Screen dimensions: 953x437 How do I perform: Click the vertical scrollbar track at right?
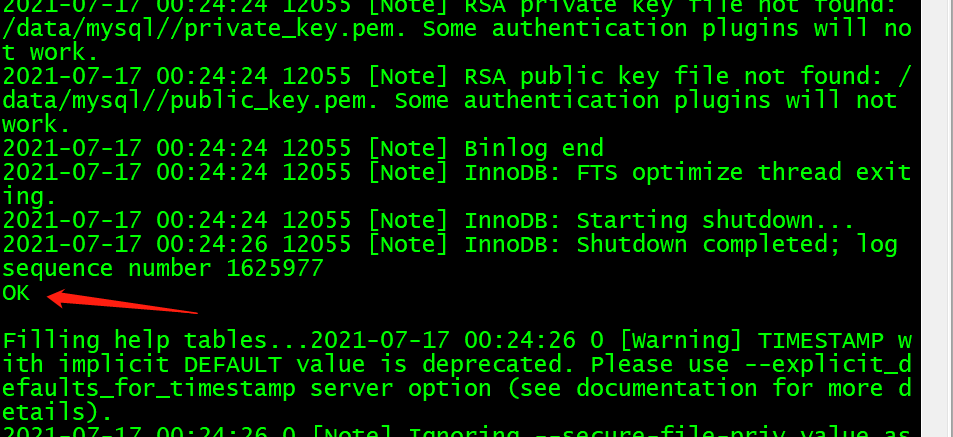tap(937, 218)
